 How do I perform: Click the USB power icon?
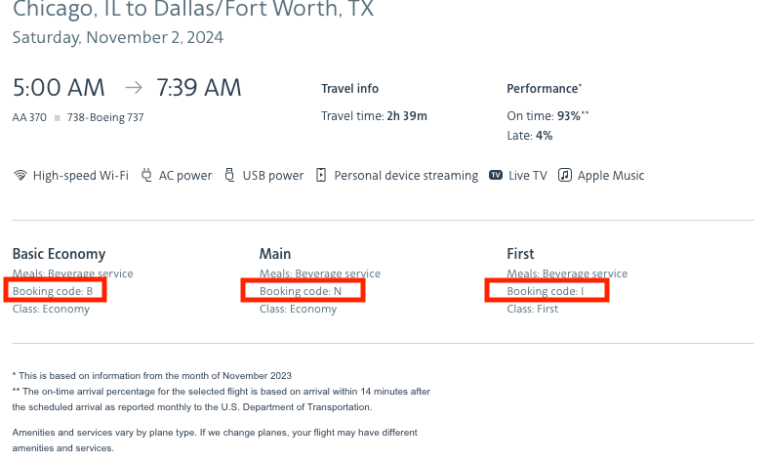(231, 176)
